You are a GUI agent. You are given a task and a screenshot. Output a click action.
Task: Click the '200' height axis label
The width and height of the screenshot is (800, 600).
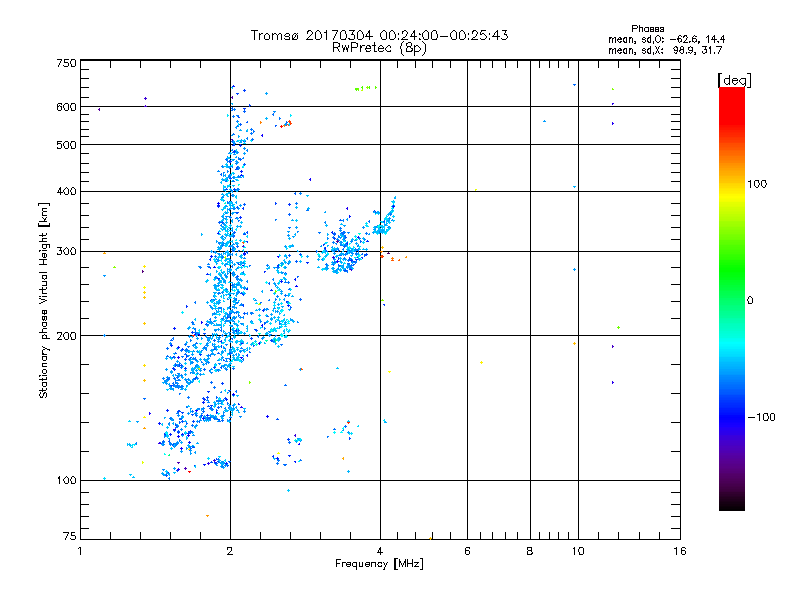click(x=66, y=336)
